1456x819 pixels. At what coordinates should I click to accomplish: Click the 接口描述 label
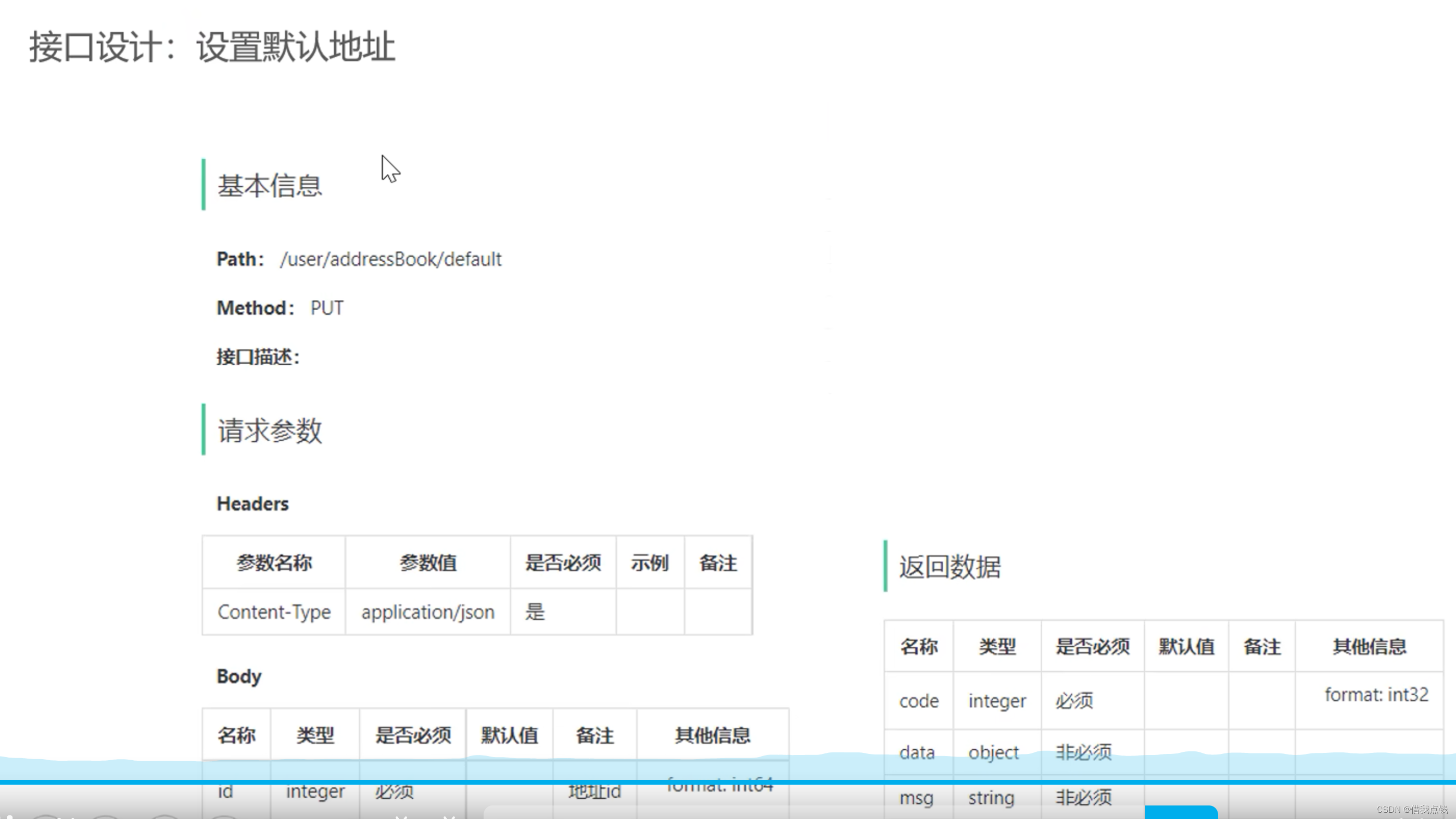pyautogui.click(x=258, y=356)
